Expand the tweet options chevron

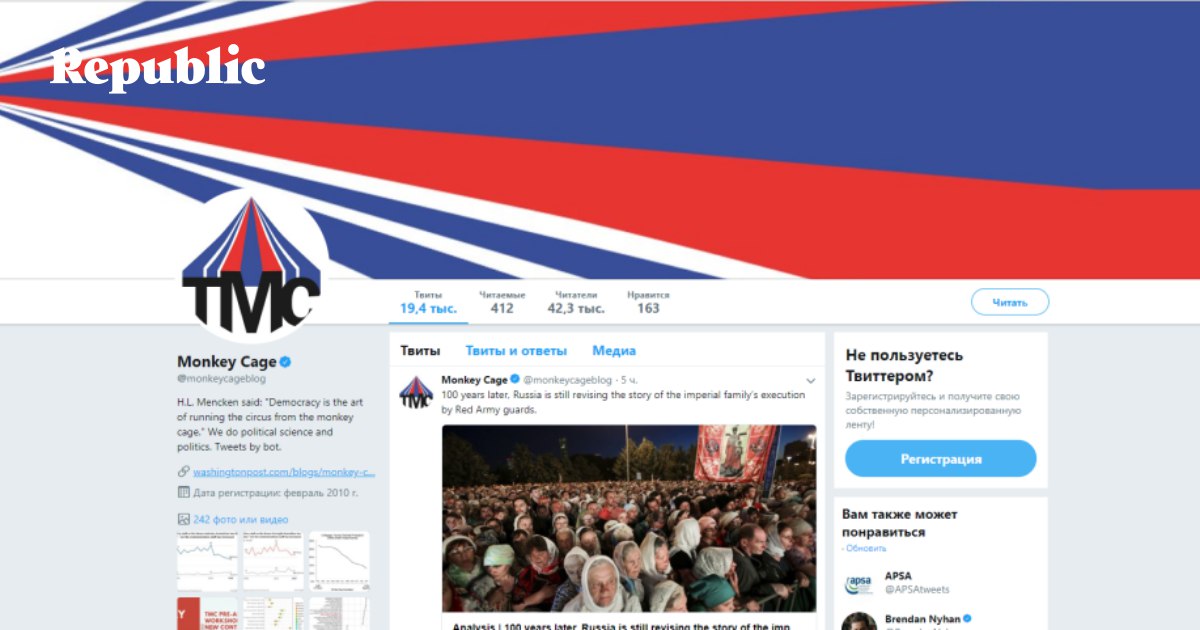click(810, 380)
